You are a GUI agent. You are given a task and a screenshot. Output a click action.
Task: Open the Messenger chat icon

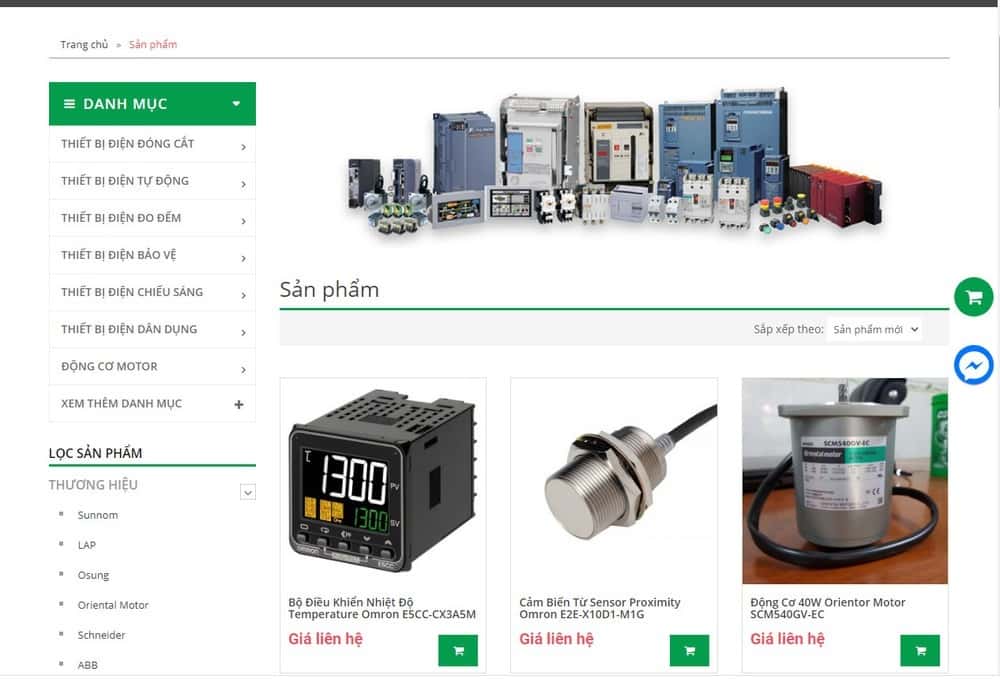(x=973, y=366)
